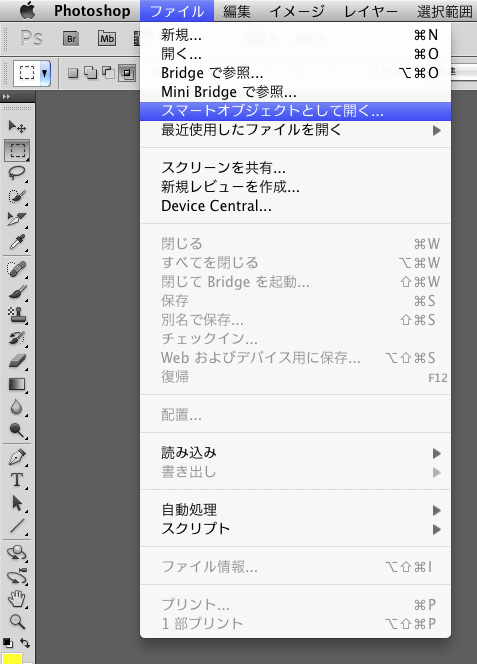The image size is (477, 664).
Task: Choose Bridge で参照...
Action: [x=295, y=73]
